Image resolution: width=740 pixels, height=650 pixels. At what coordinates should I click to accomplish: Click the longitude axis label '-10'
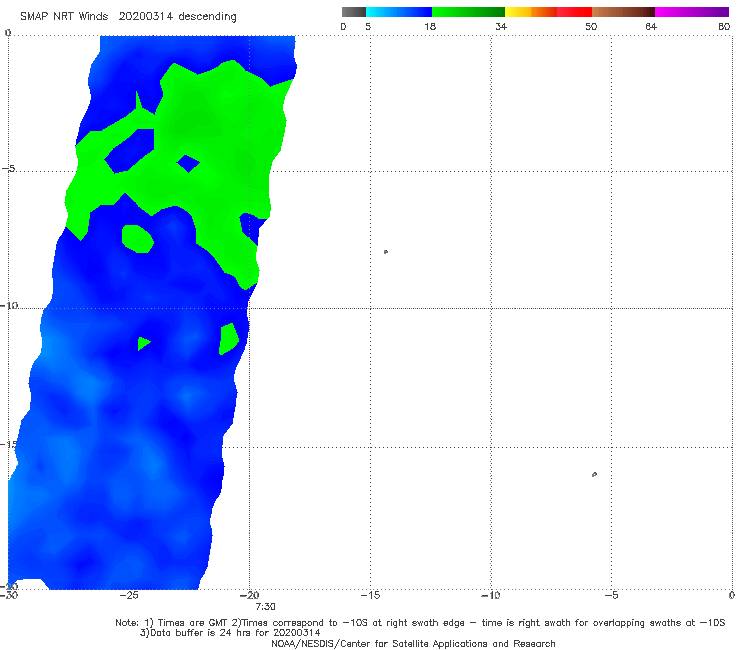491,595
